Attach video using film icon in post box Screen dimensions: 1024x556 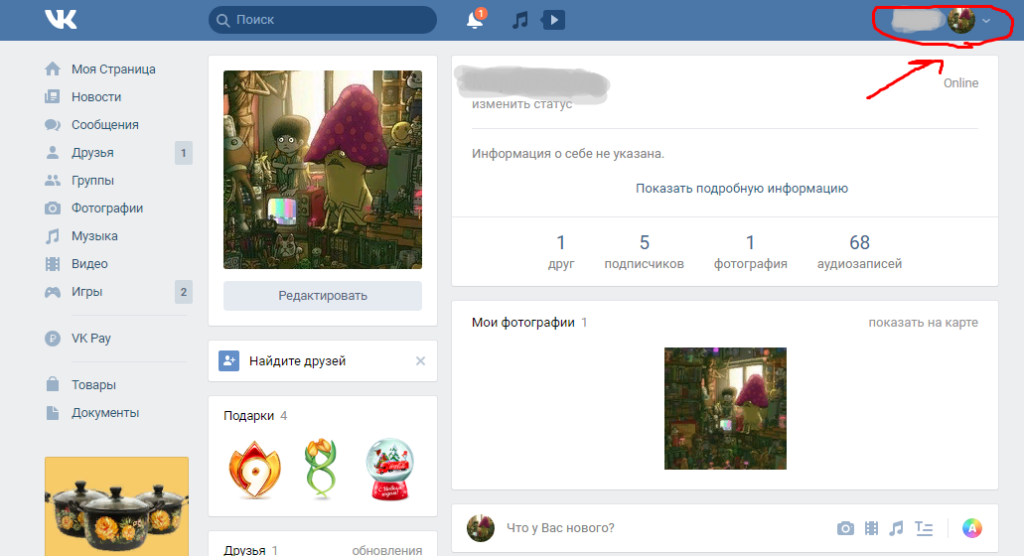871,528
